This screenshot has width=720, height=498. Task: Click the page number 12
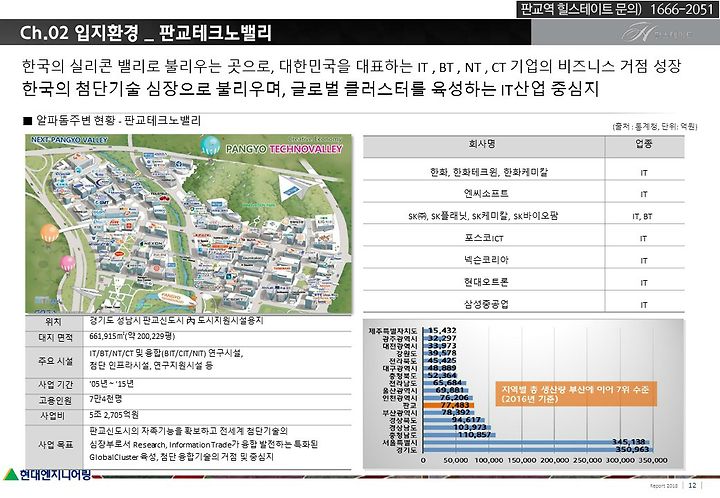pyautogui.click(x=692, y=486)
